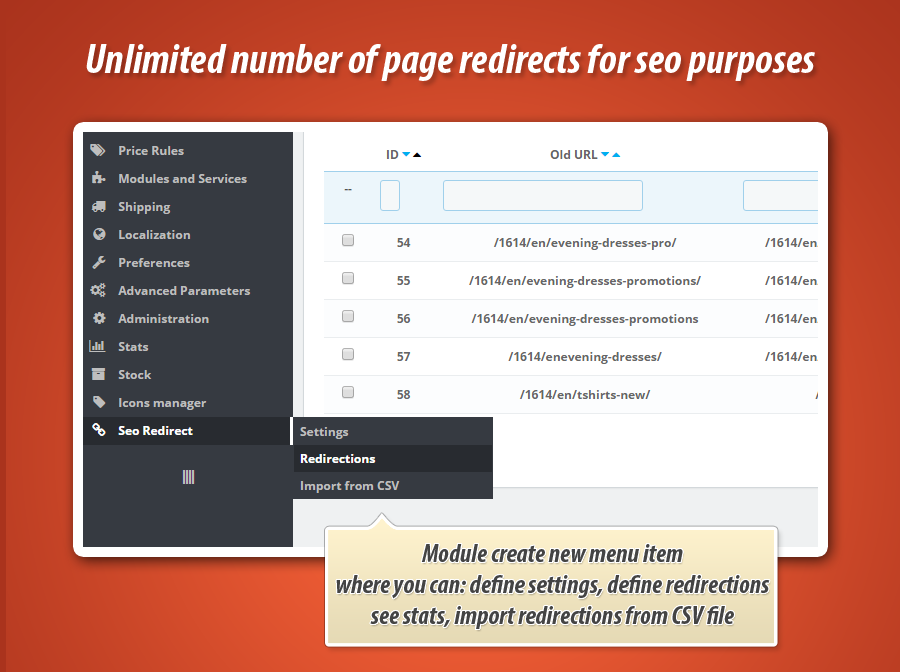
Task: Click the Price Rules tag icon
Action: pos(98,151)
